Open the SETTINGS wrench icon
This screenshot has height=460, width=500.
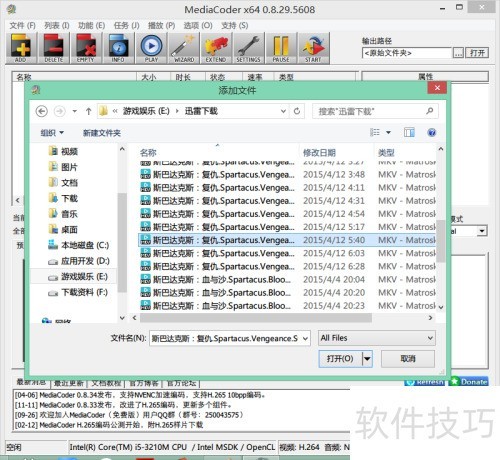(x=248, y=48)
